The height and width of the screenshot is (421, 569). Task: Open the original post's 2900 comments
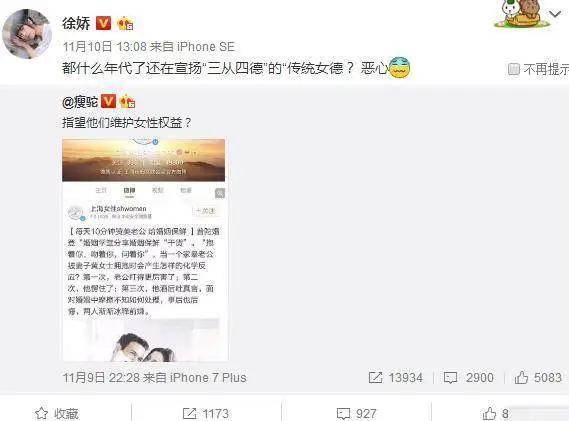(468, 377)
